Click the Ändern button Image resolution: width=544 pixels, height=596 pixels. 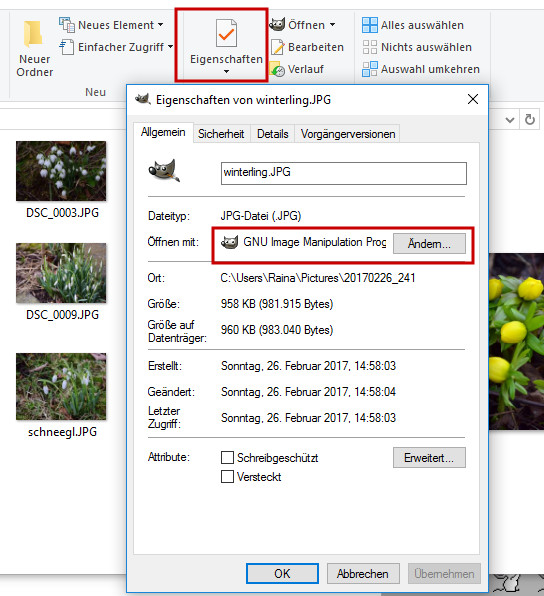coord(429,243)
